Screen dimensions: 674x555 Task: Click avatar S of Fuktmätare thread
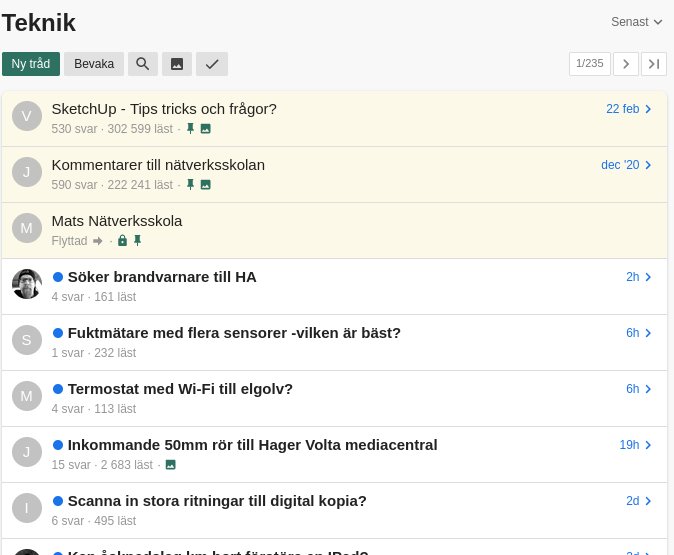click(27, 340)
